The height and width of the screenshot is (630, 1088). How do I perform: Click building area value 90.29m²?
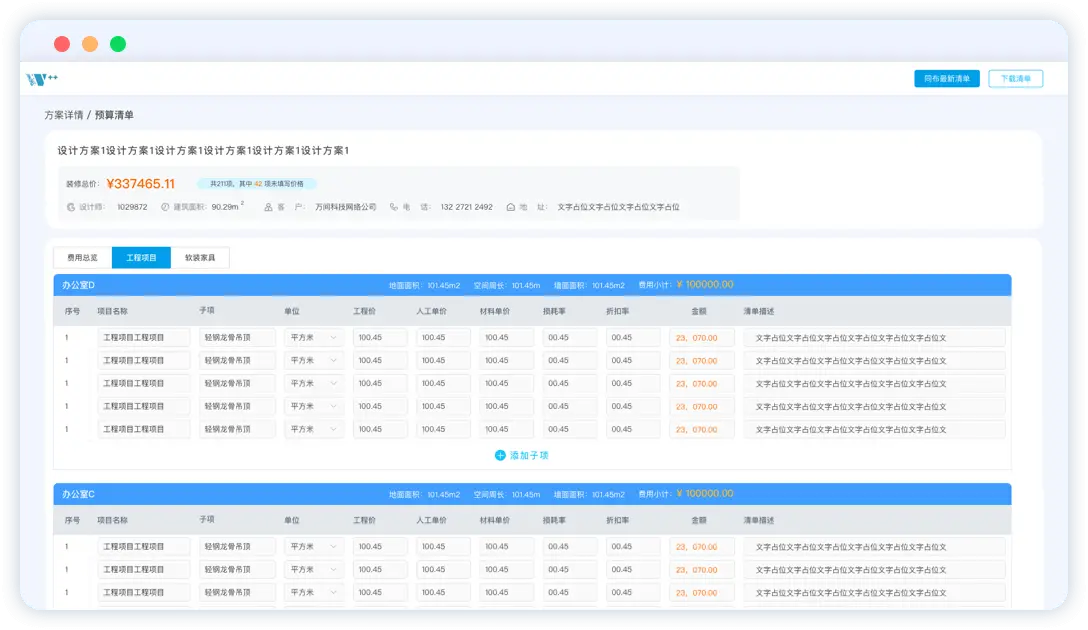pyautogui.click(x=228, y=206)
